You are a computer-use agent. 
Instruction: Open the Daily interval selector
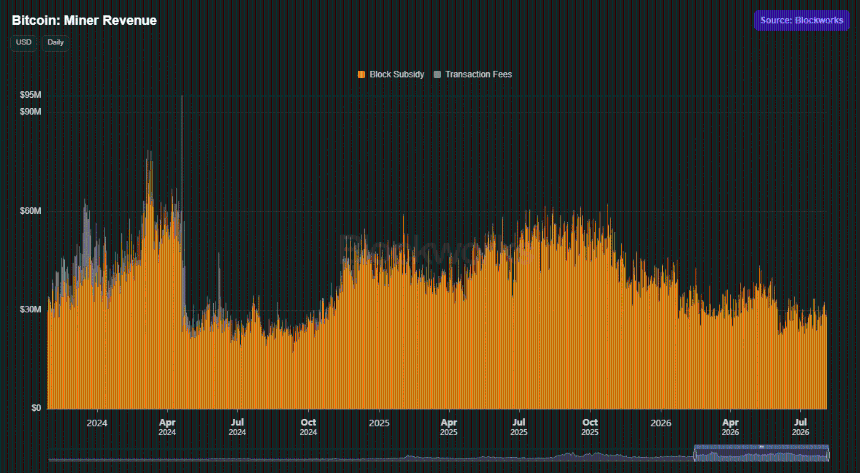pyautogui.click(x=55, y=43)
